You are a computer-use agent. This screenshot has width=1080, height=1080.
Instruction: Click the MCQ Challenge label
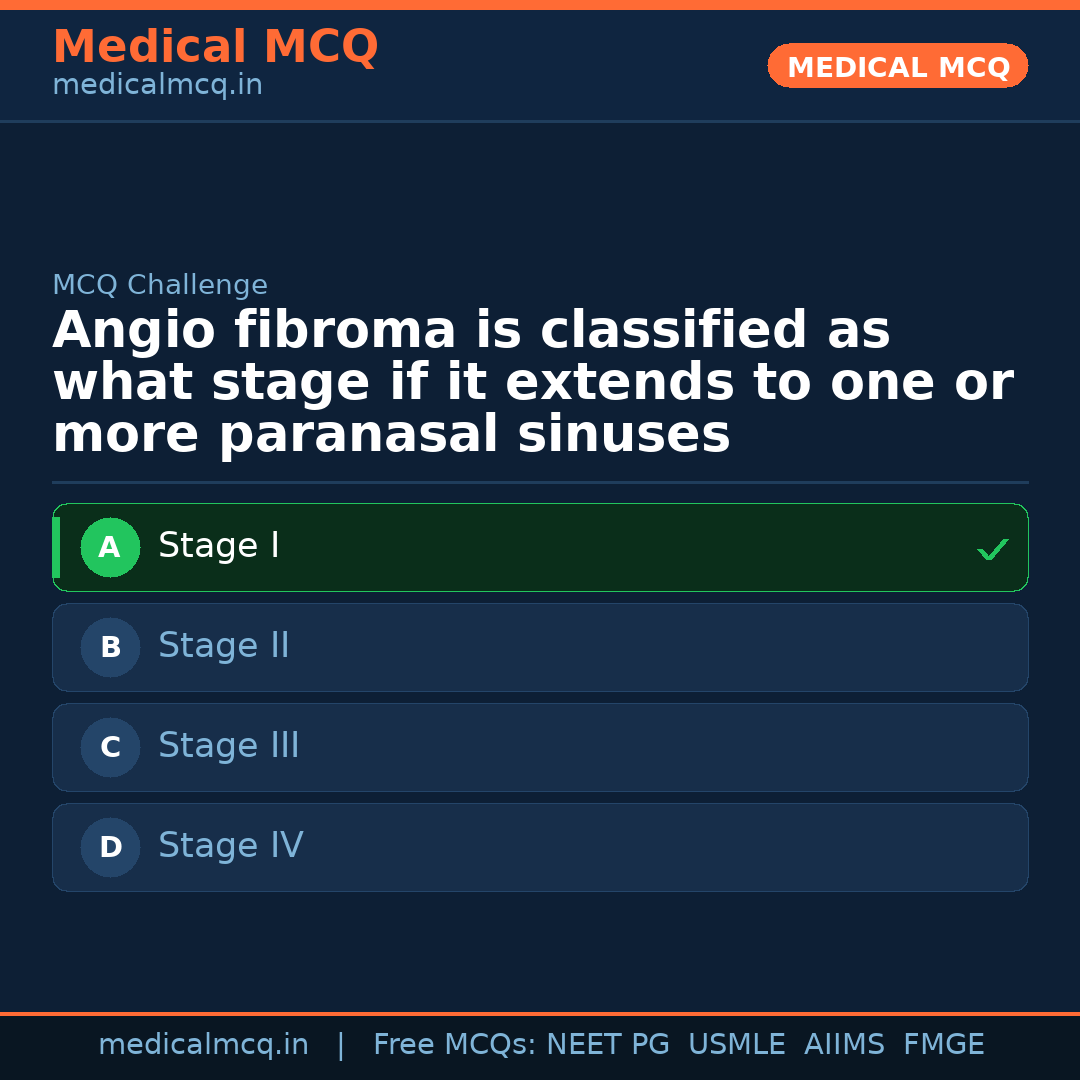[x=160, y=285]
